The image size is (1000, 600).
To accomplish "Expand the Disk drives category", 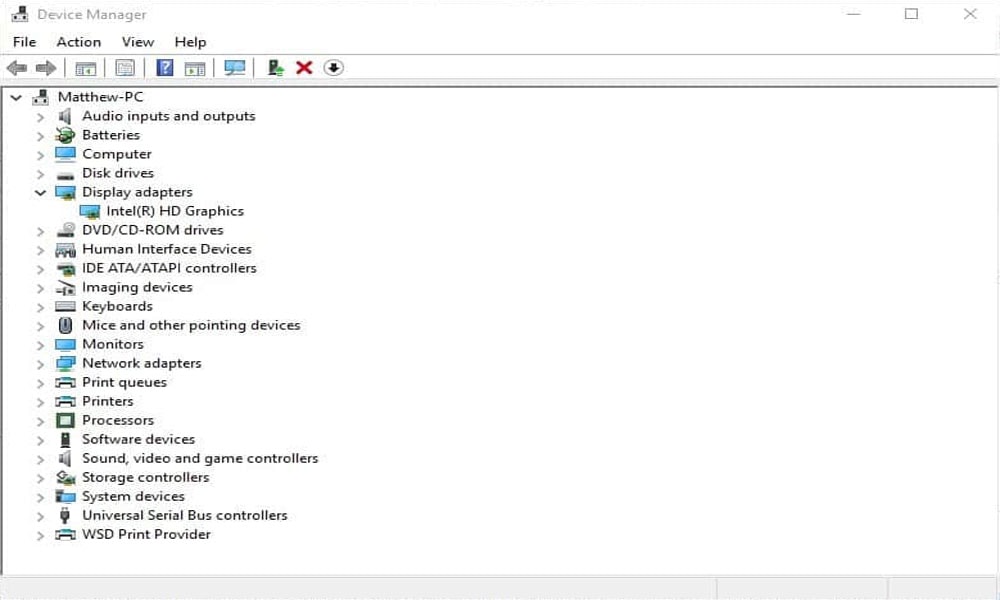I will pyautogui.click(x=40, y=174).
